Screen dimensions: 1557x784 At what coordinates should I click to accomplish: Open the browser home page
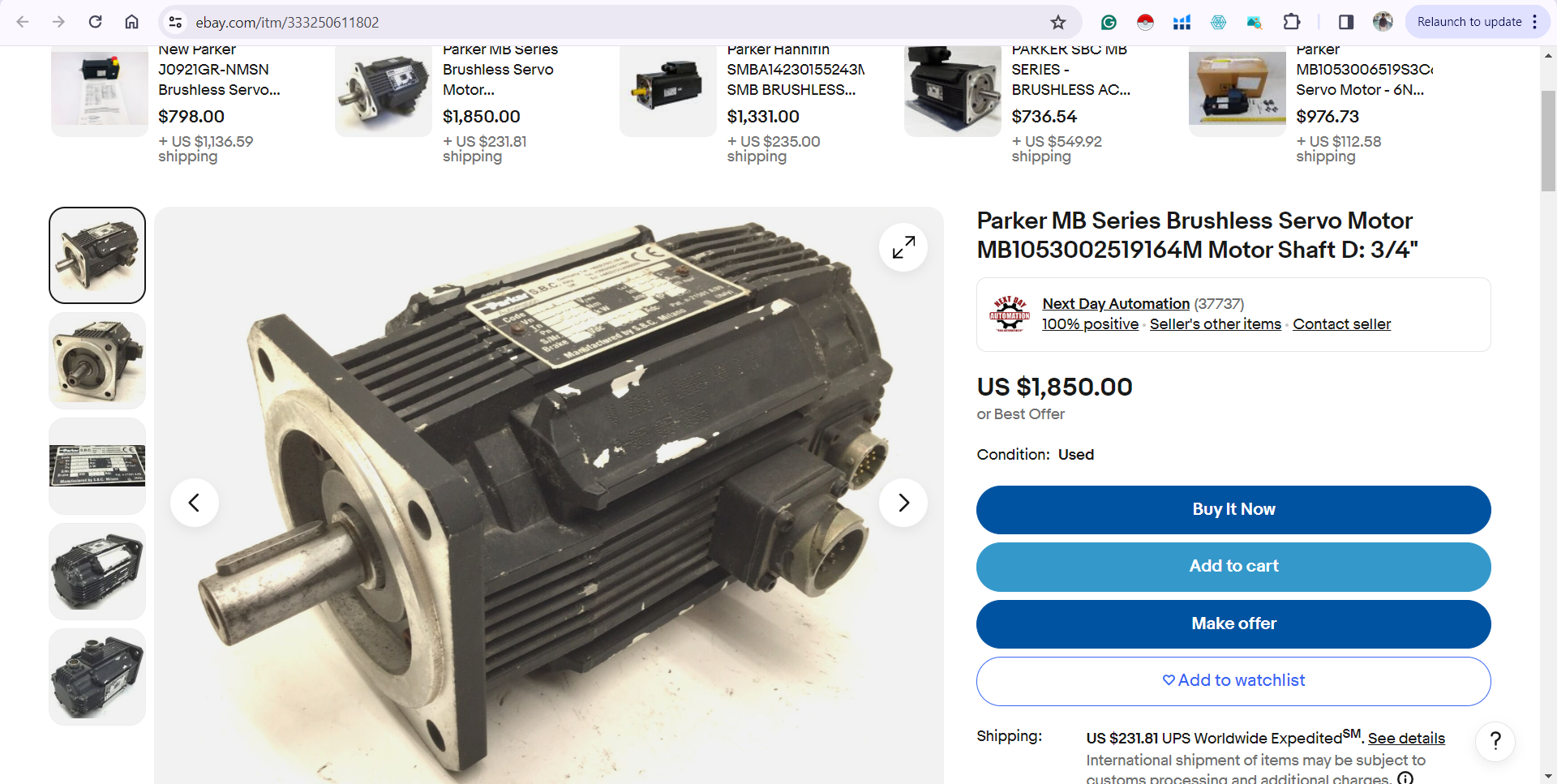coord(131,22)
